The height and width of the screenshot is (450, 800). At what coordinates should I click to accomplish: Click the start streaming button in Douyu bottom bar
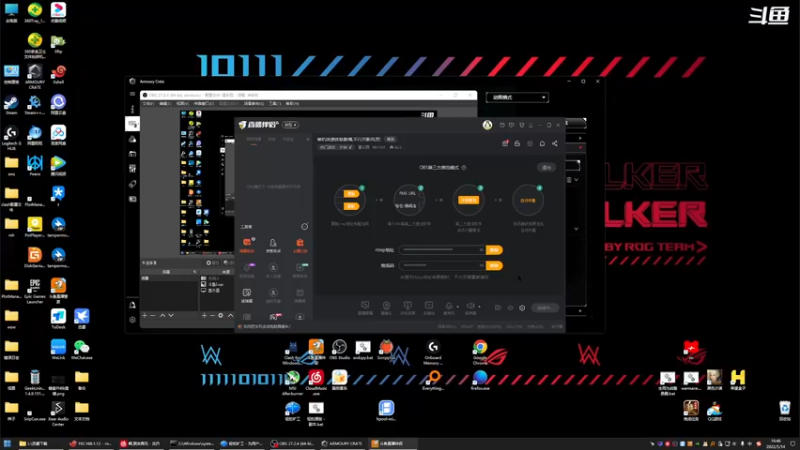pyautogui.click(x=544, y=308)
